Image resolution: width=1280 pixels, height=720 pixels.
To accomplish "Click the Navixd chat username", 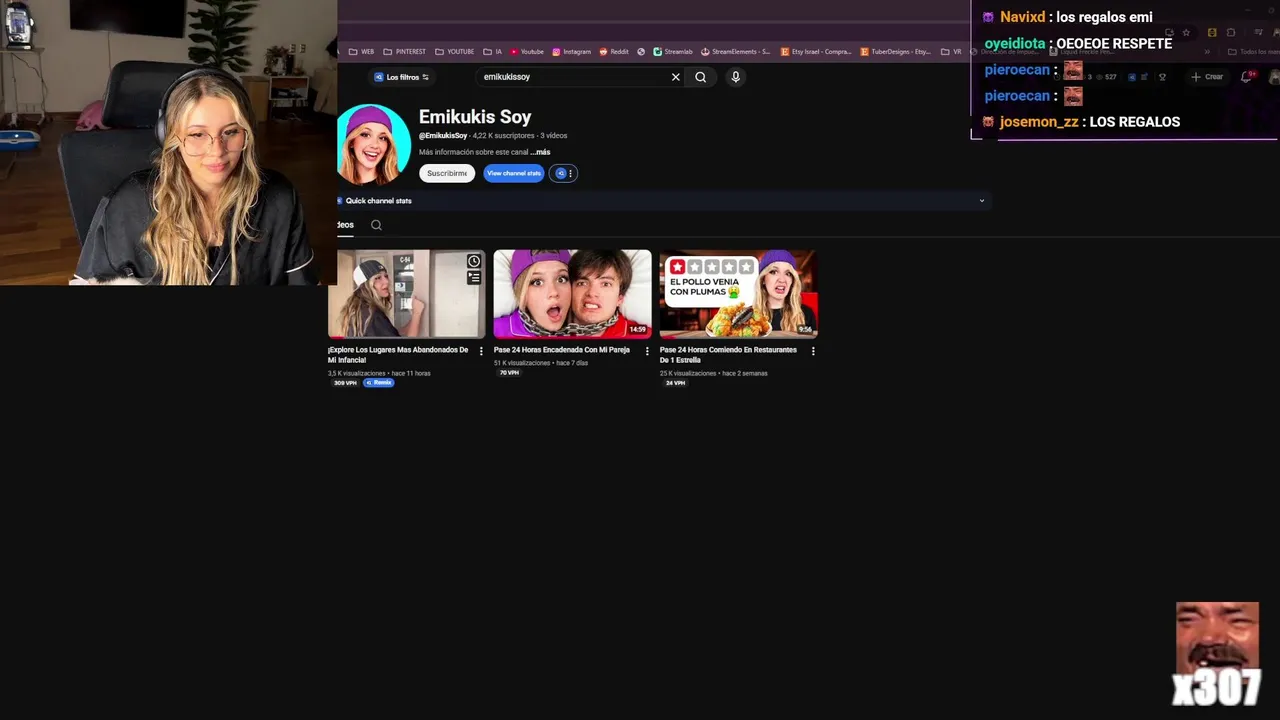I will pos(1022,17).
